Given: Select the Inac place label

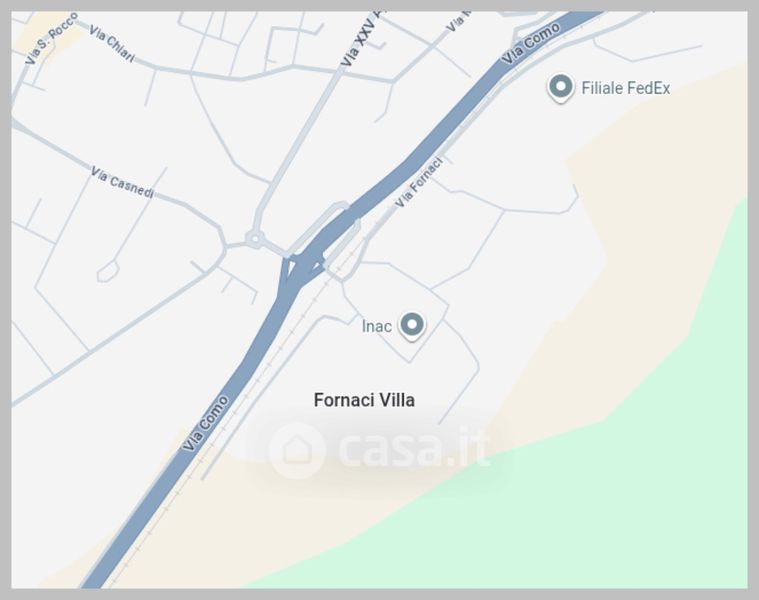Looking at the screenshot, I should (x=377, y=326).
